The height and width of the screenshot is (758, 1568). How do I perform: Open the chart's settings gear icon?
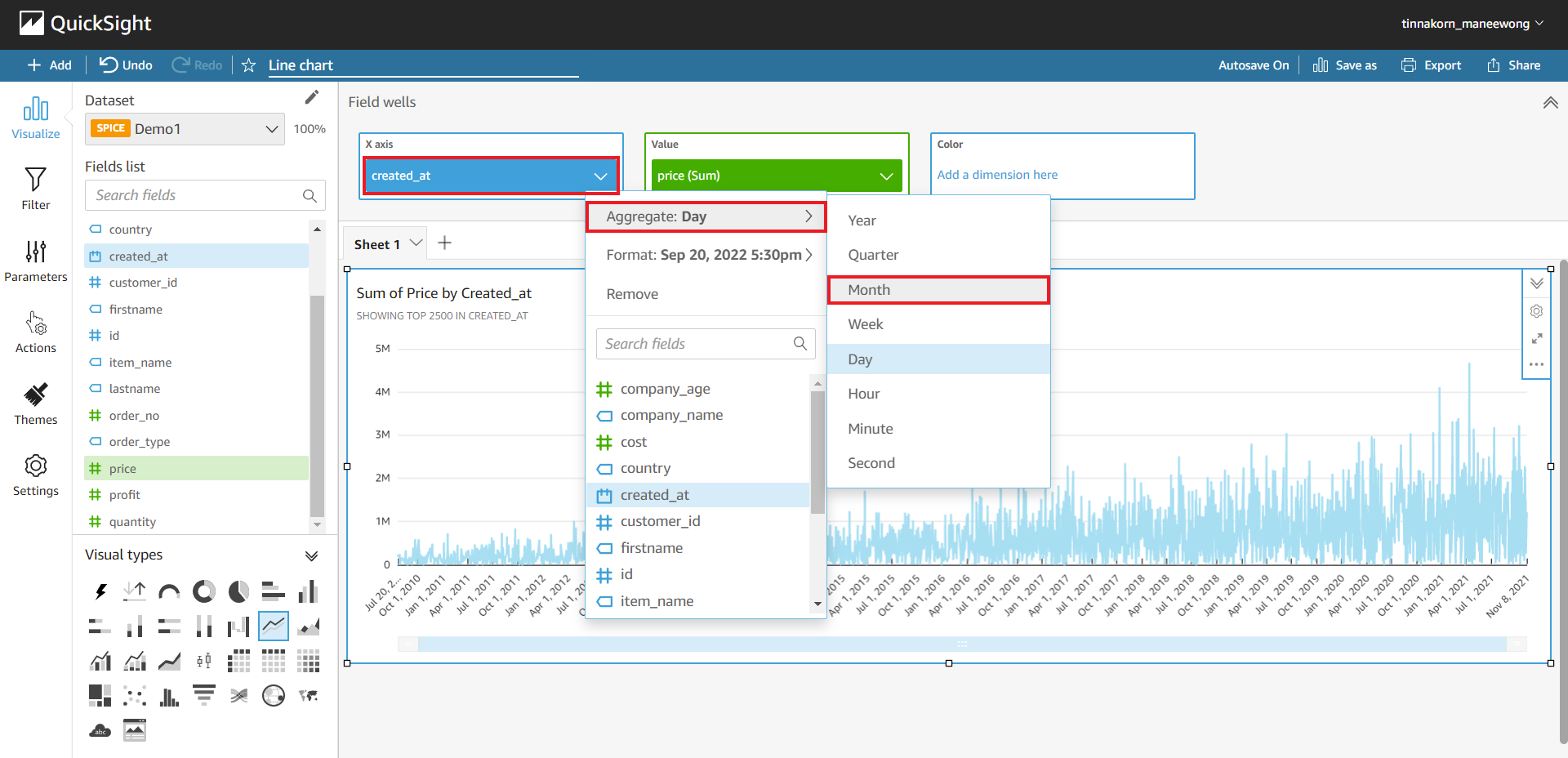(1537, 311)
